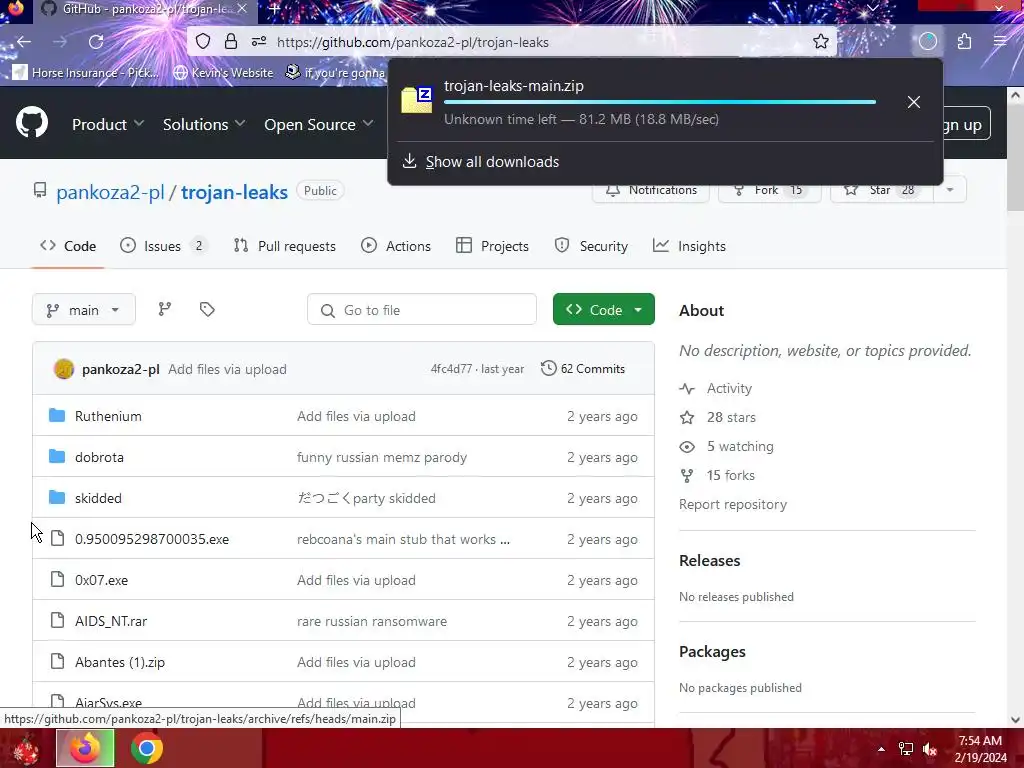Image resolution: width=1024 pixels, height=768 pixels.
Task: Expand the Solutions menu
Action: point(204,124)
